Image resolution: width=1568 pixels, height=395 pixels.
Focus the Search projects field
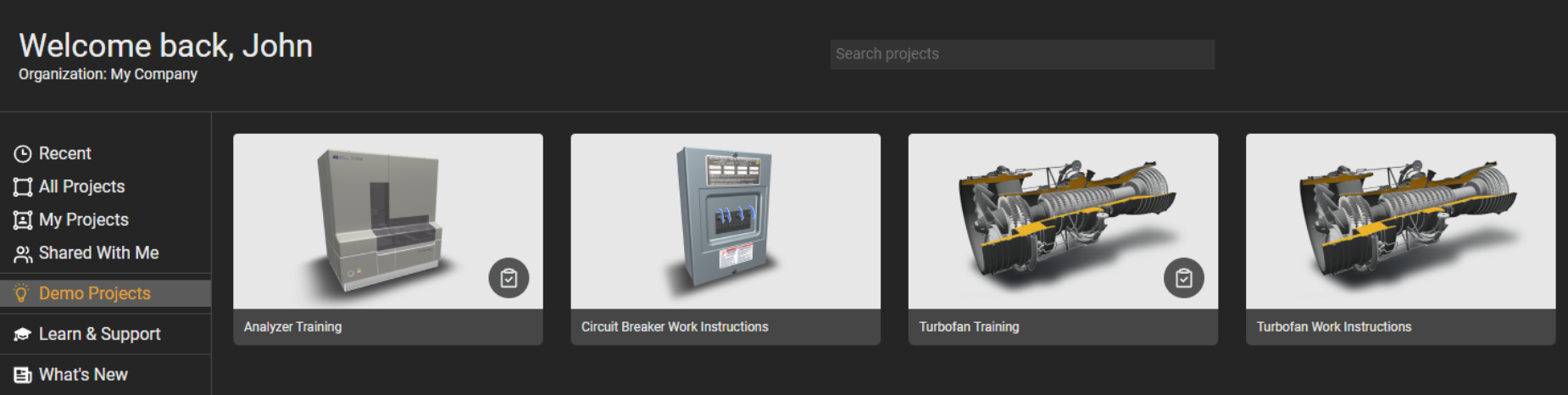1021,54
